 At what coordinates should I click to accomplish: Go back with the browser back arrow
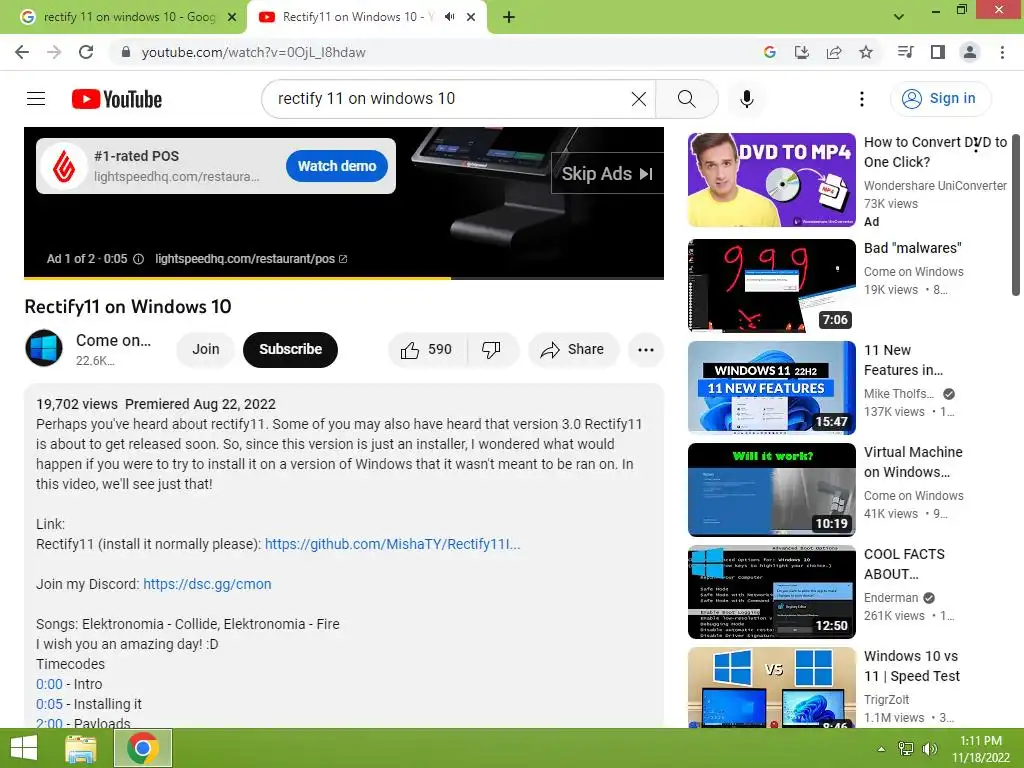point(22,52)
